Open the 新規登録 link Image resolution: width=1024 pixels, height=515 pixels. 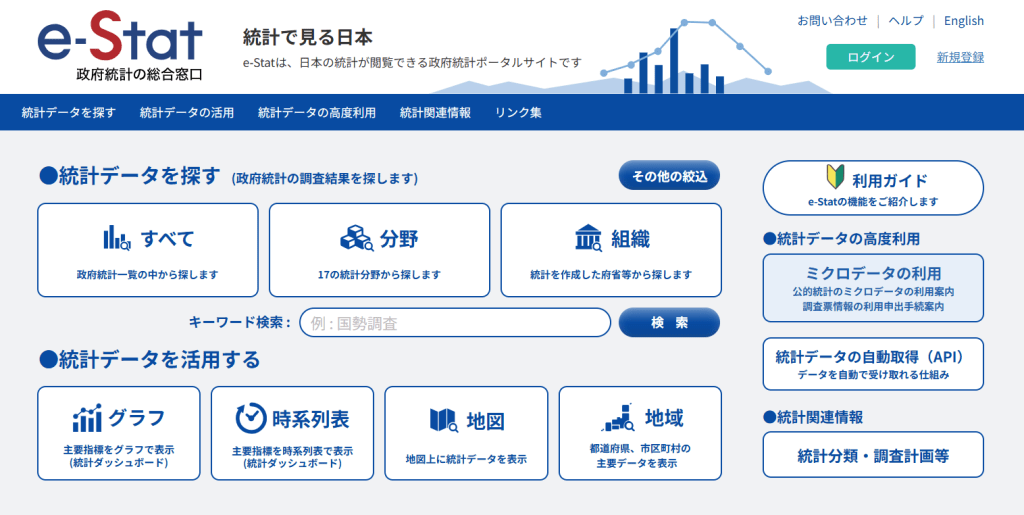tap(960, 57)
